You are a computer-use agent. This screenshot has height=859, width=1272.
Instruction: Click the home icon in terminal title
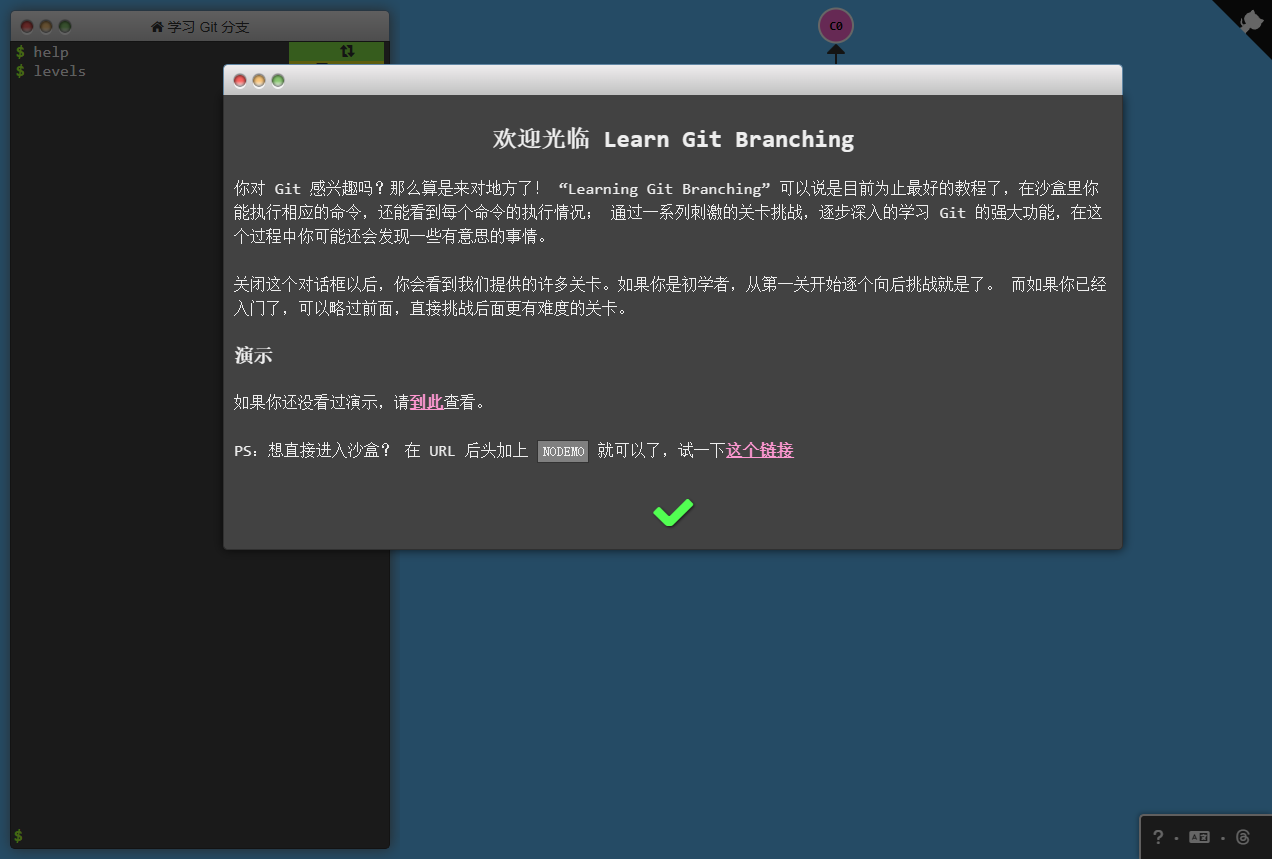[157, 27]
